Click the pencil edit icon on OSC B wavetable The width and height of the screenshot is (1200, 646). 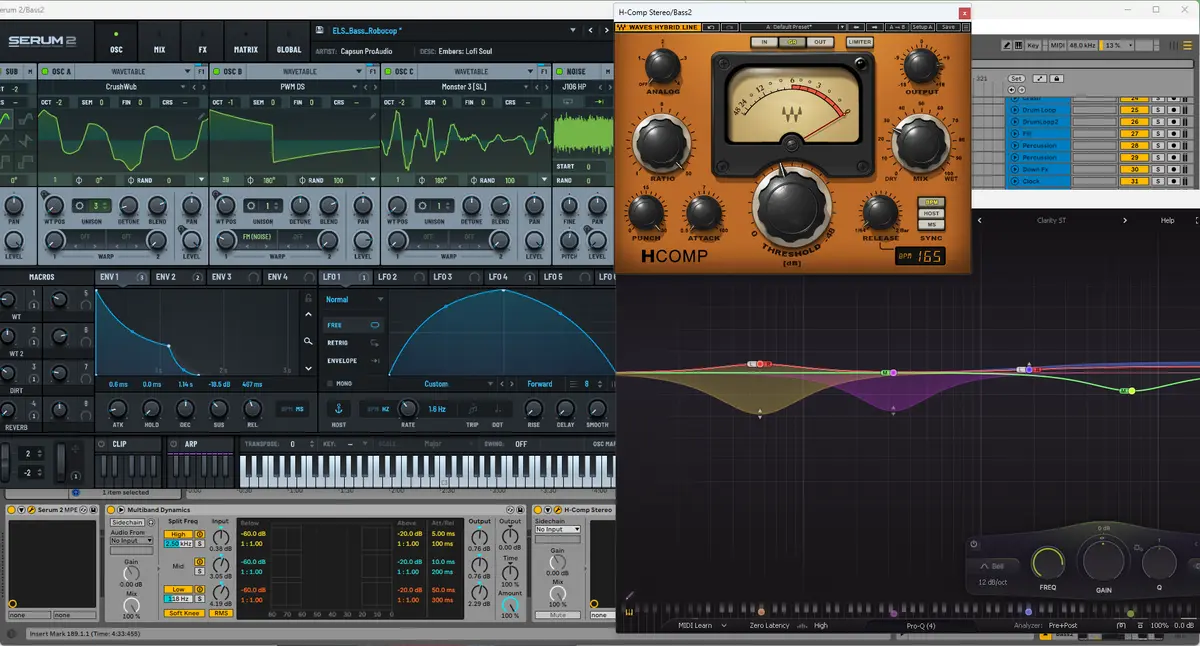(373, 117)
